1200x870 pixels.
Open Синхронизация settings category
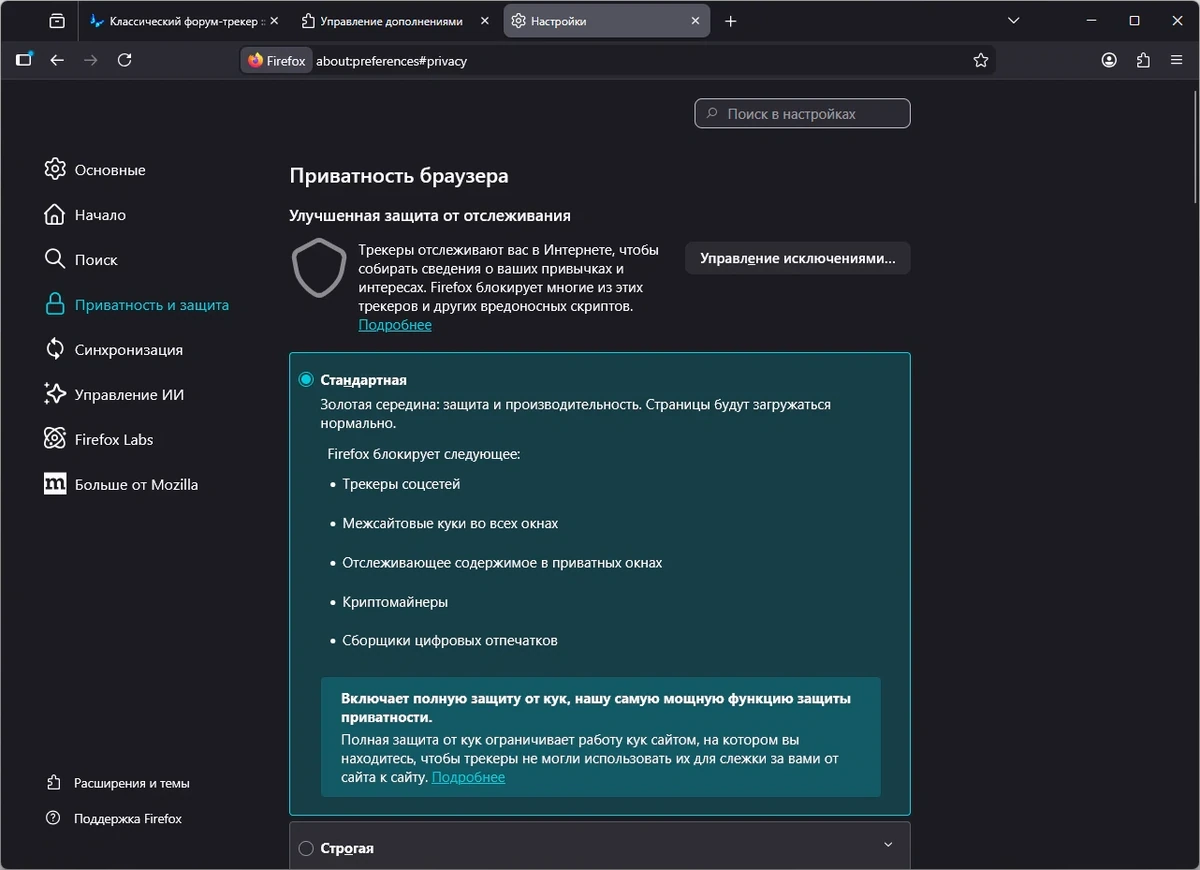point(114,349)
